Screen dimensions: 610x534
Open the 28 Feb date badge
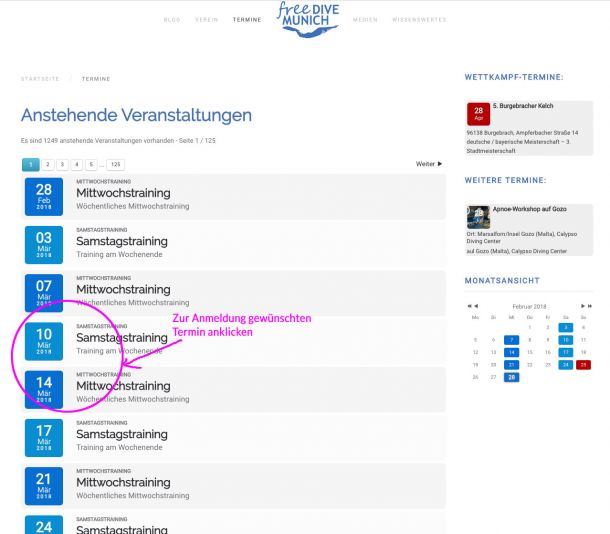click(x=44, y=194)
